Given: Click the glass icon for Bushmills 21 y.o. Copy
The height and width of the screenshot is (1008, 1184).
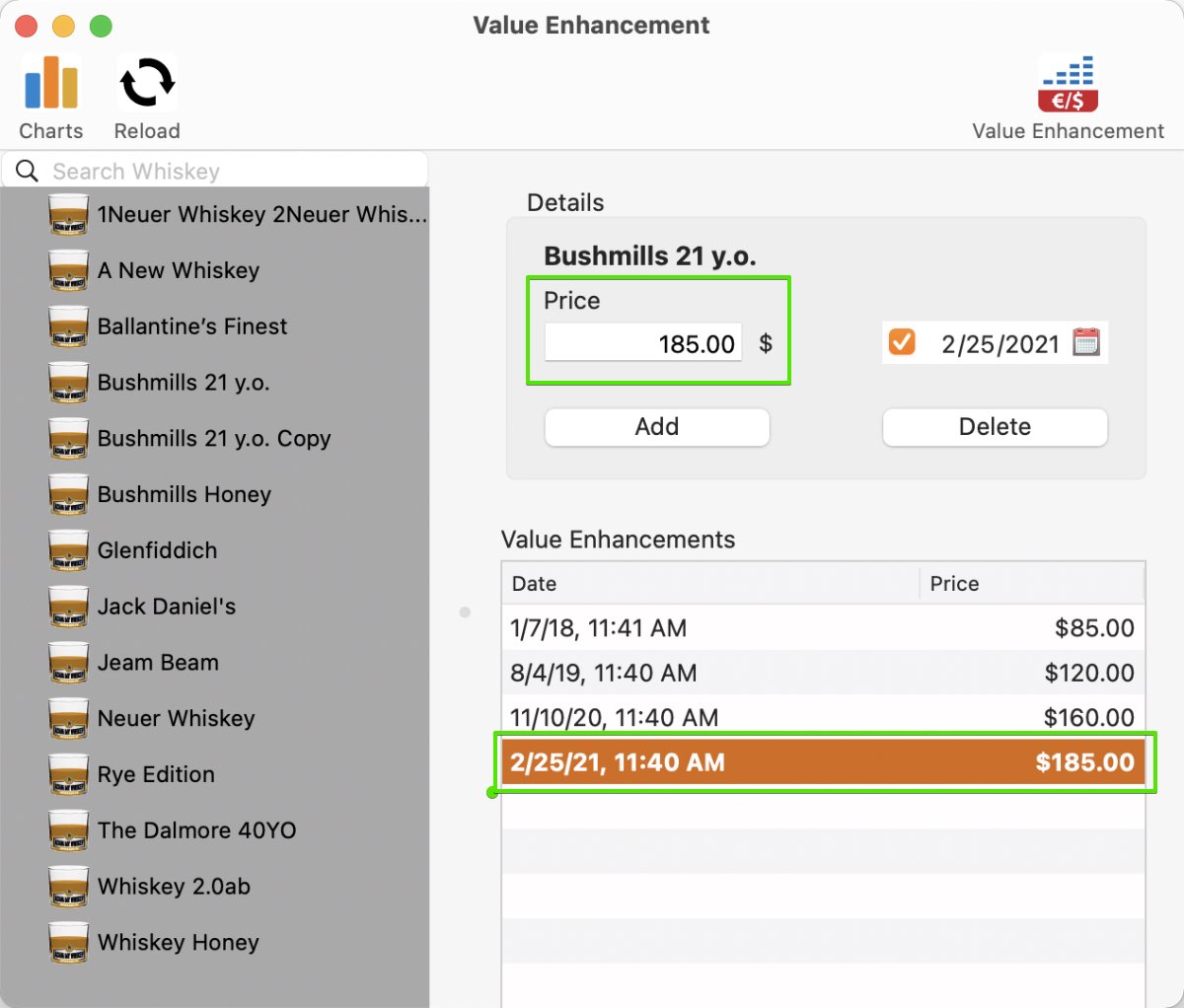Looking at the screenshot, I should click(69, 438).
